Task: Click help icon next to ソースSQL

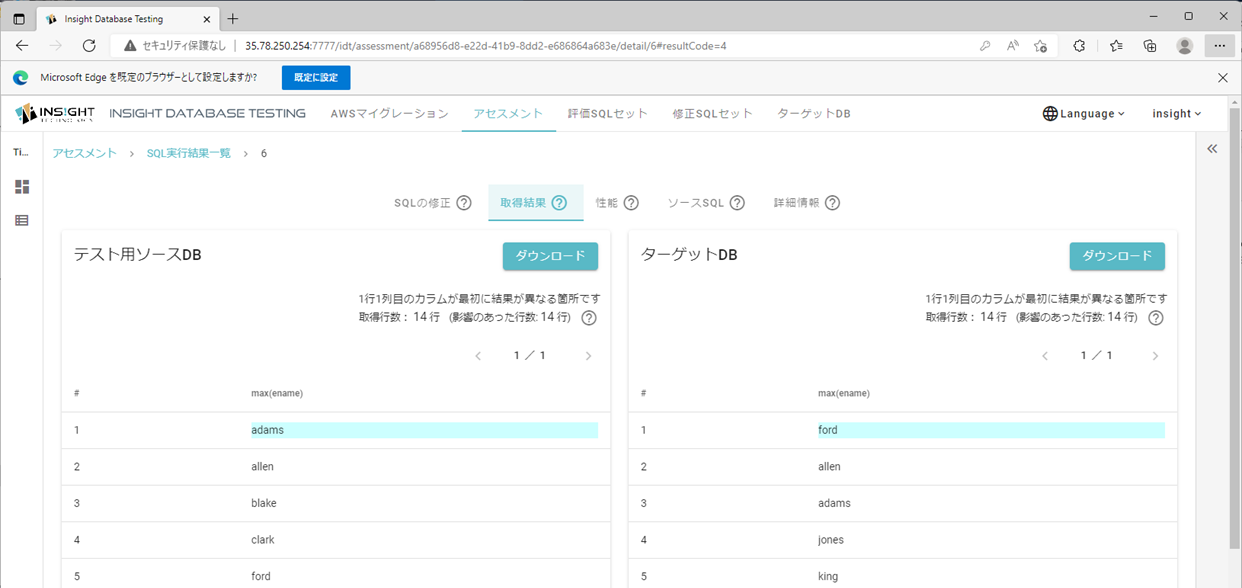Action: (x=737, y=203)
